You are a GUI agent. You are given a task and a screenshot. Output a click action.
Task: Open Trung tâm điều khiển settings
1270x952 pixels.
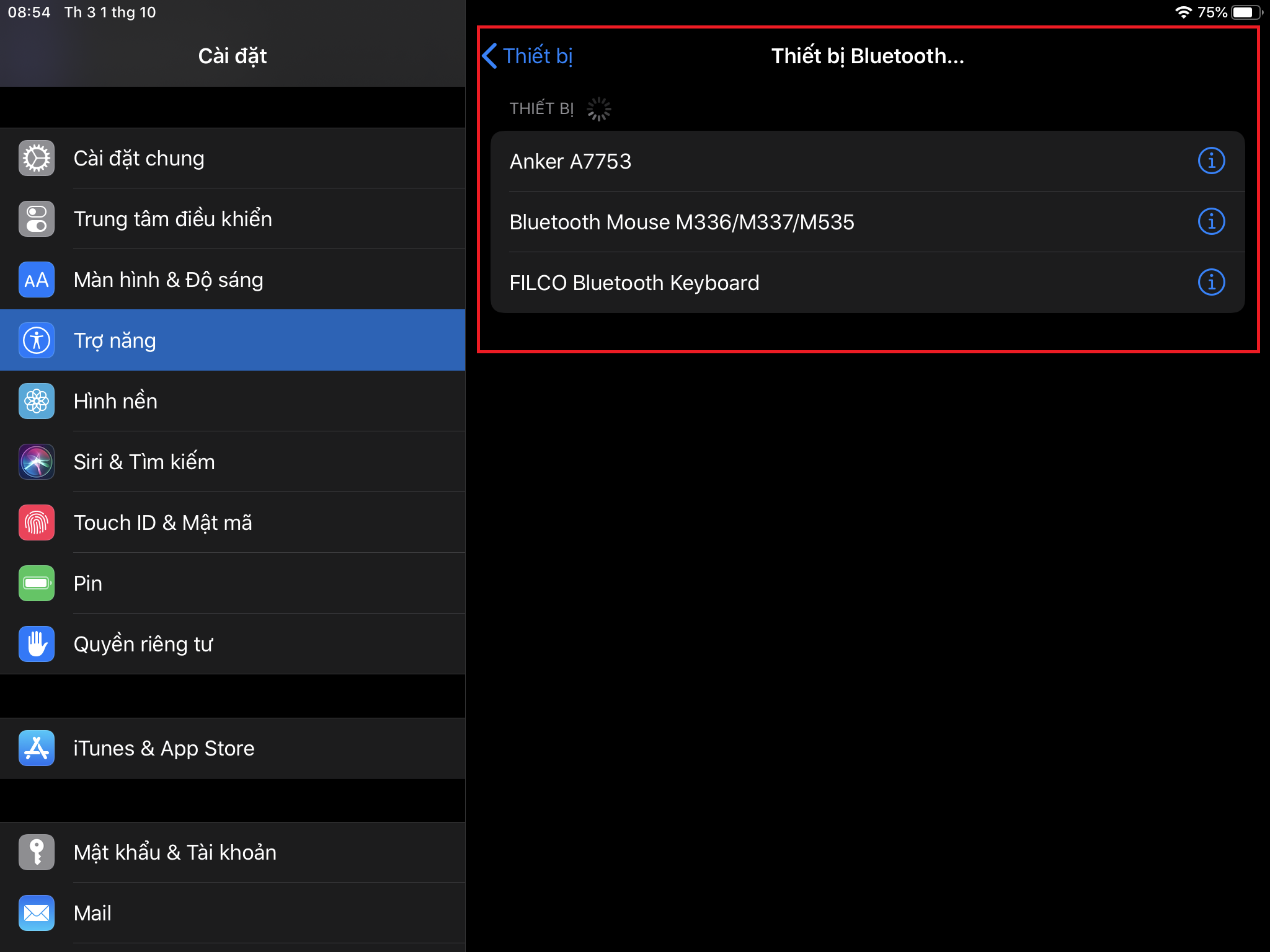click(x=233, y=219)
